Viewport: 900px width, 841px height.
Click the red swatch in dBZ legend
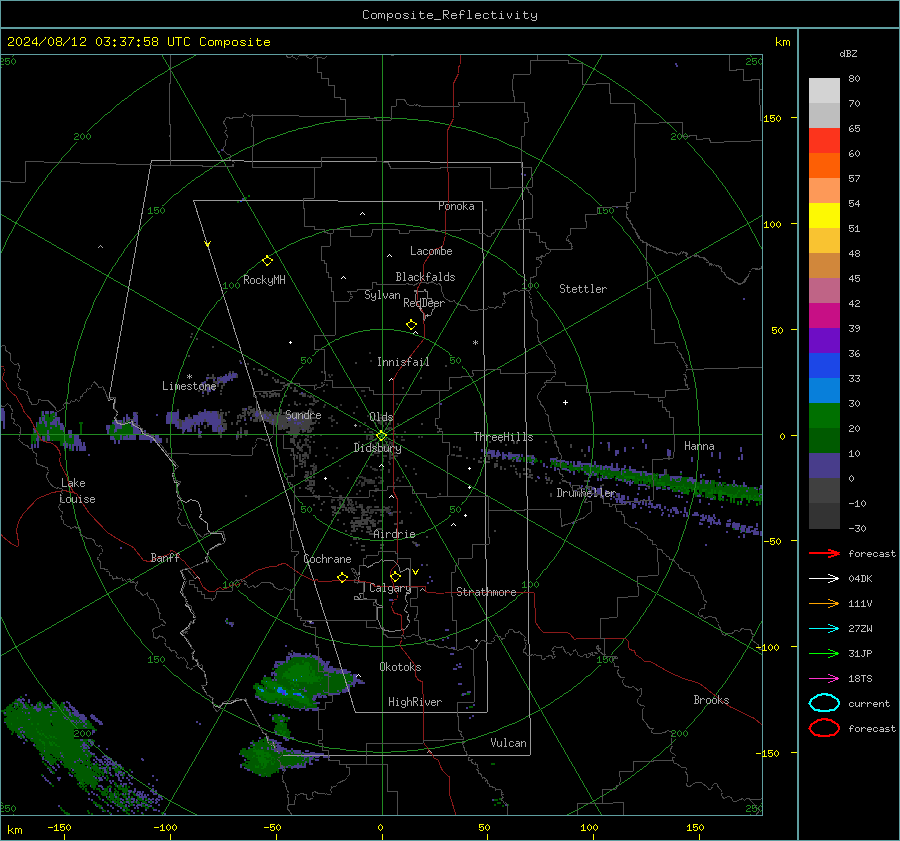click(824, 141)
